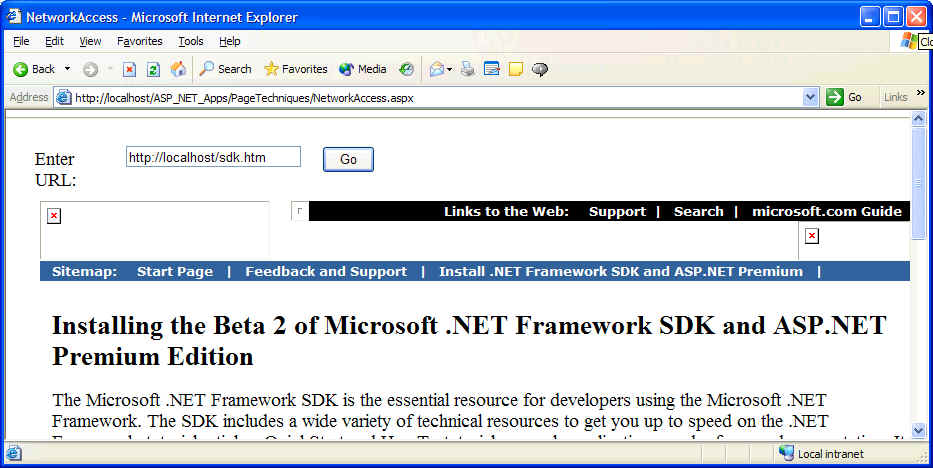Click the Back navigation arrow
Viewport: 933px width, 468px height.
point(33,69)
